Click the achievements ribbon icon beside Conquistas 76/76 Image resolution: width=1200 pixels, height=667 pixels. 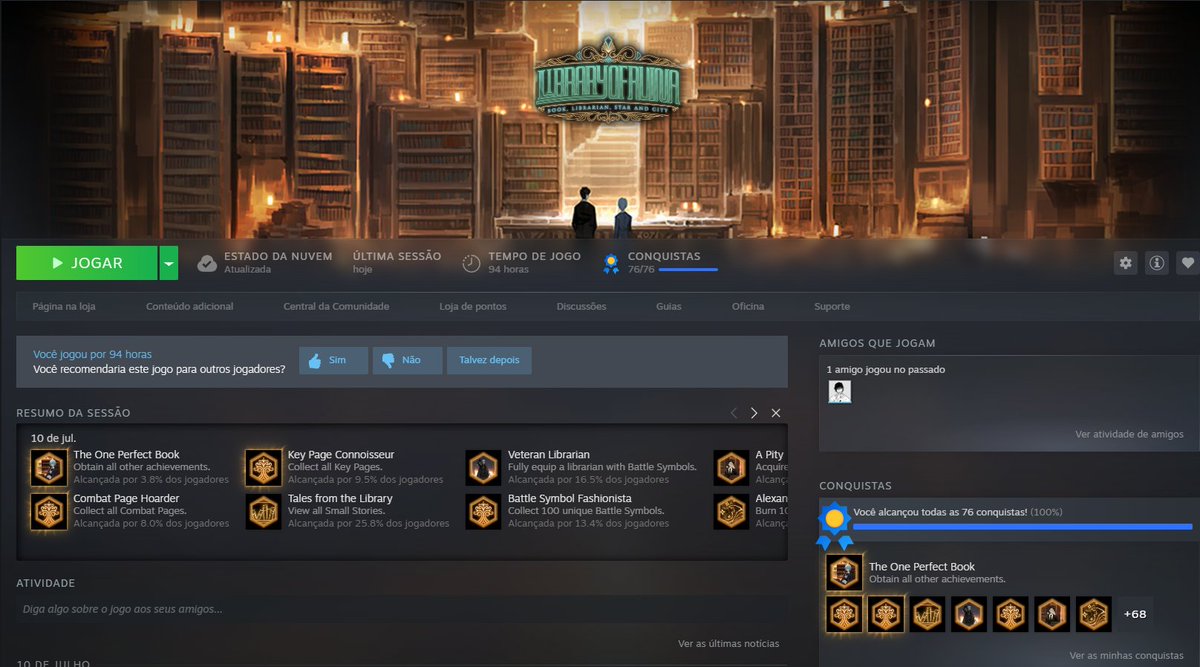click(x=610, y=263)
